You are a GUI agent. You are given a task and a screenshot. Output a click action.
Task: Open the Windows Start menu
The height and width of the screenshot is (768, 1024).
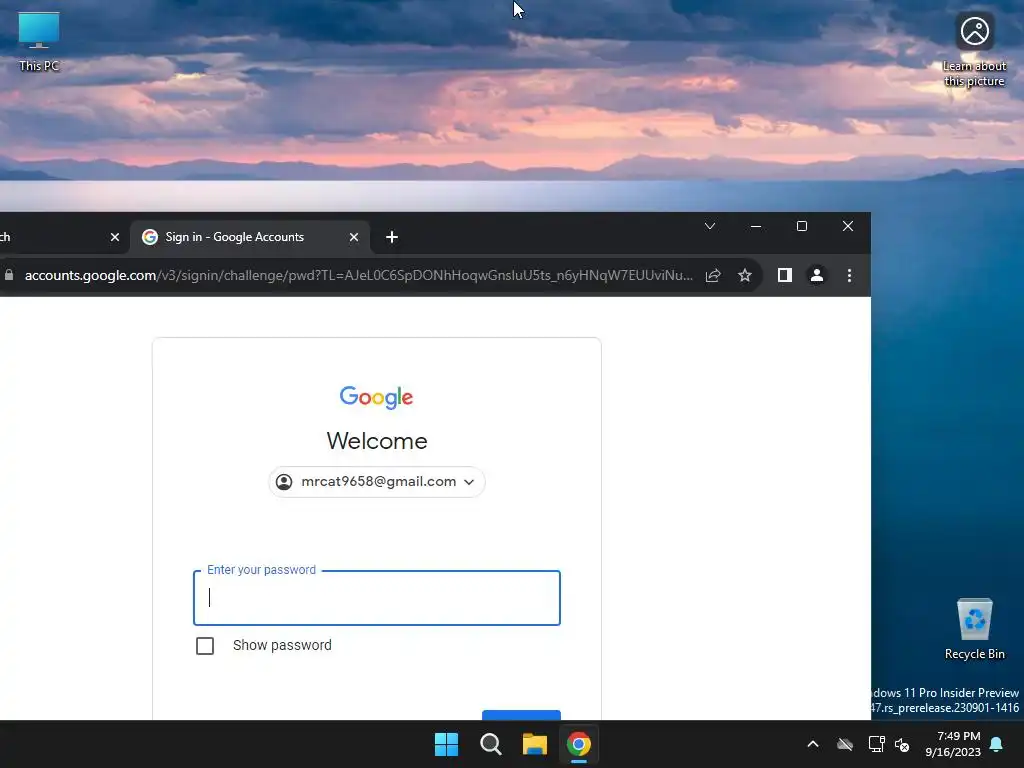pyautogui.click(x=447, y=744)
